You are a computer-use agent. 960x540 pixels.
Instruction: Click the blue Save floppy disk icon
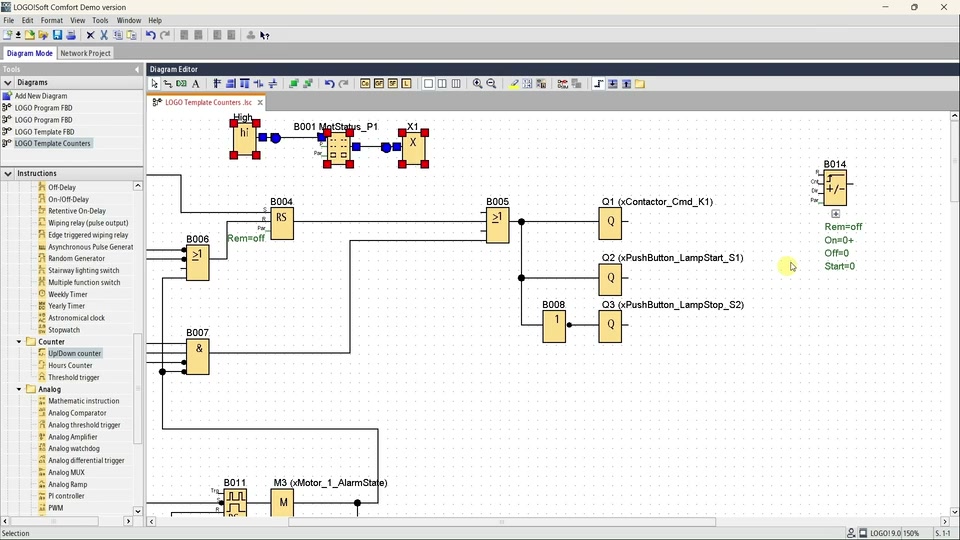click(x=57, y=36)
